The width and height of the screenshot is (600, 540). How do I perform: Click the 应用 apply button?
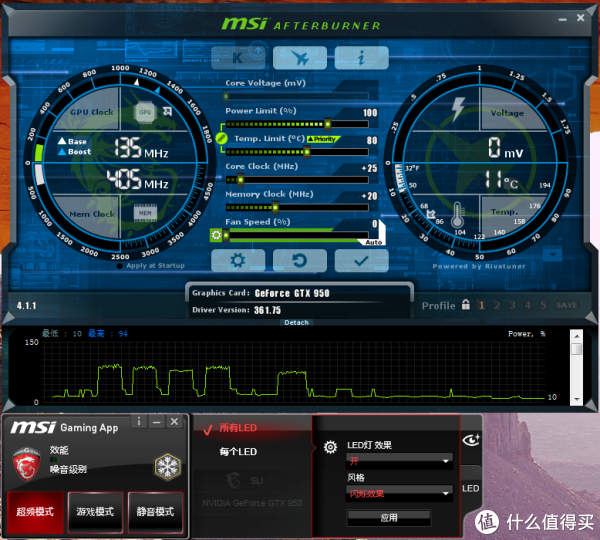(389, 518)
